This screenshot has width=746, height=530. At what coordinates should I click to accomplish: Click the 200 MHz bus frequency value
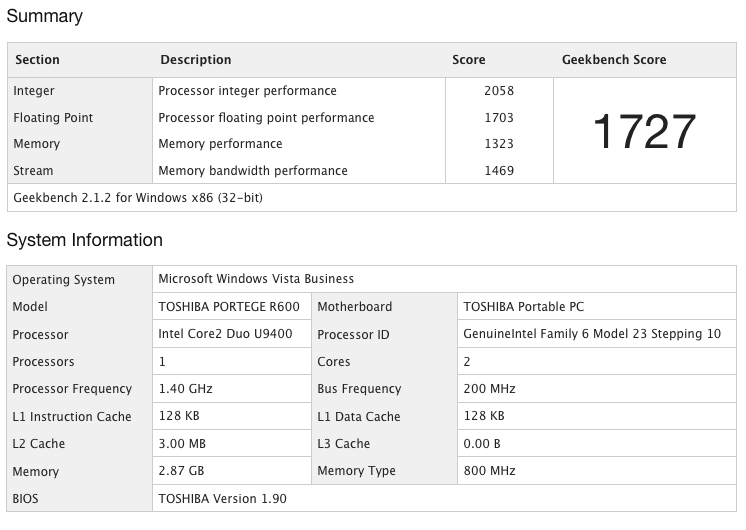pyautogui.click(x=489, y=389)
